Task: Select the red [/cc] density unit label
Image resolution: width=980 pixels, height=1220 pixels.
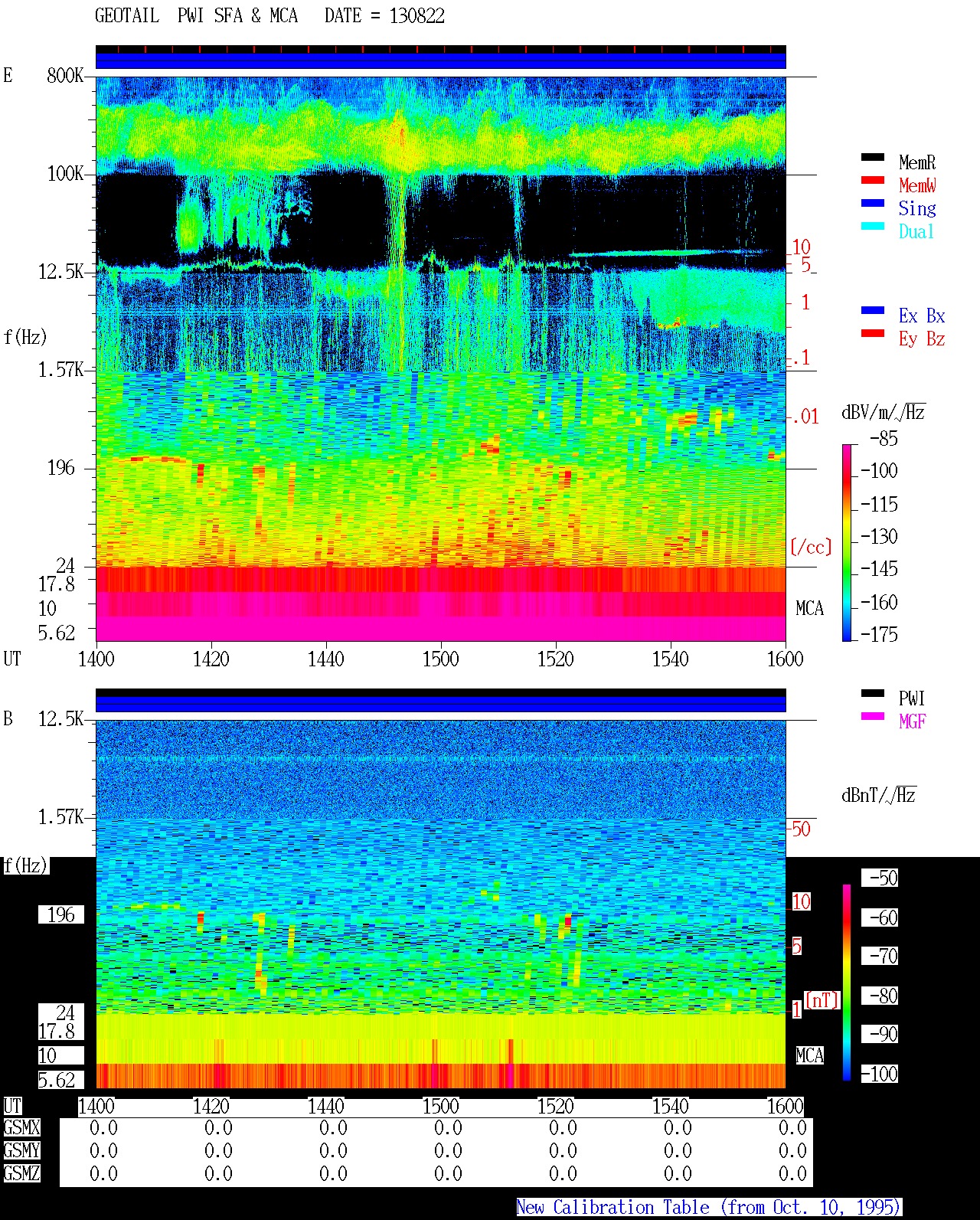Action: click(x=811, y=547)
